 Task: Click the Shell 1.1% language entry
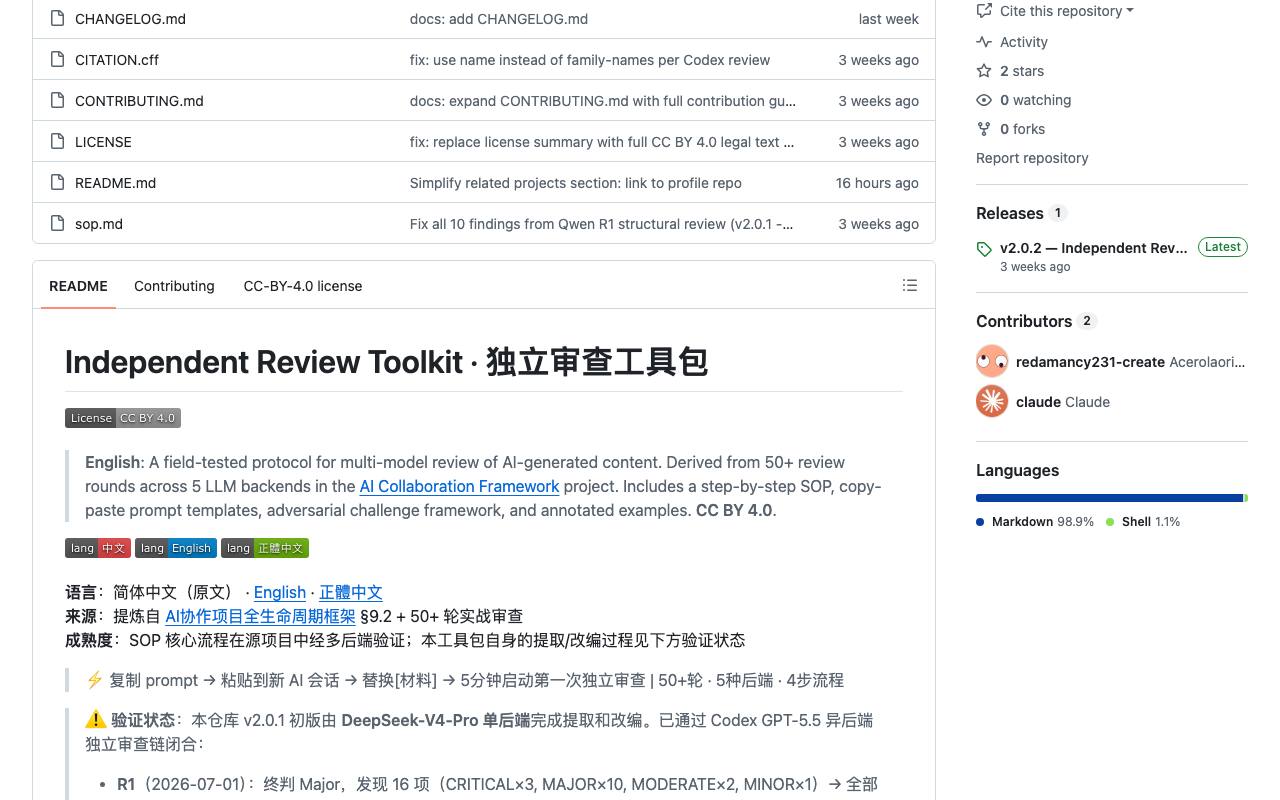pyautogui.click(x=1143, y=522)
